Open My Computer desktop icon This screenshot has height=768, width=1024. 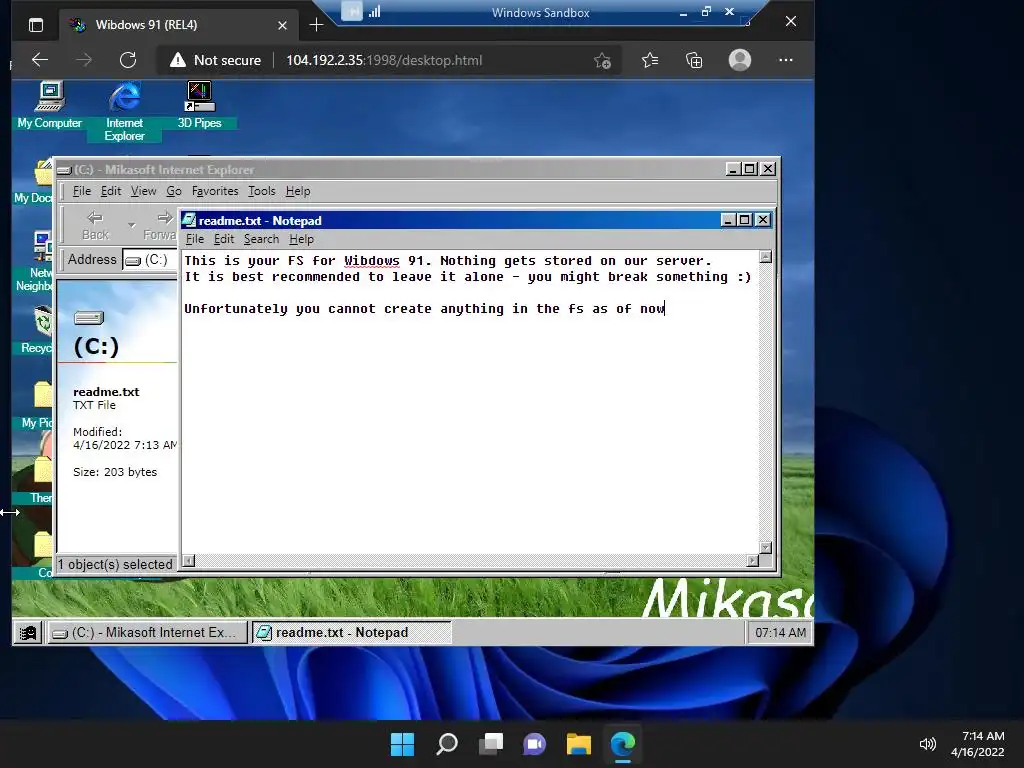50,104
